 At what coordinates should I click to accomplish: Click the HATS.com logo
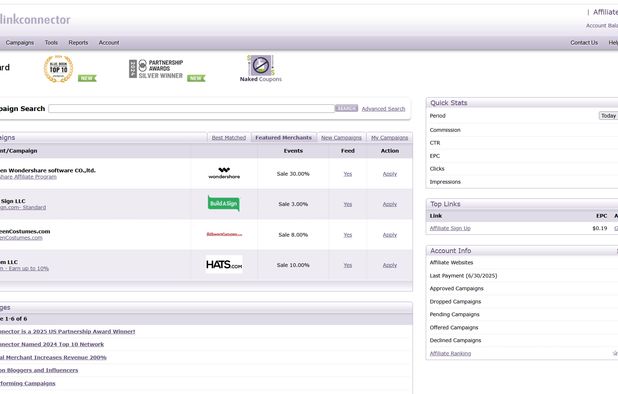pos(224,264)
